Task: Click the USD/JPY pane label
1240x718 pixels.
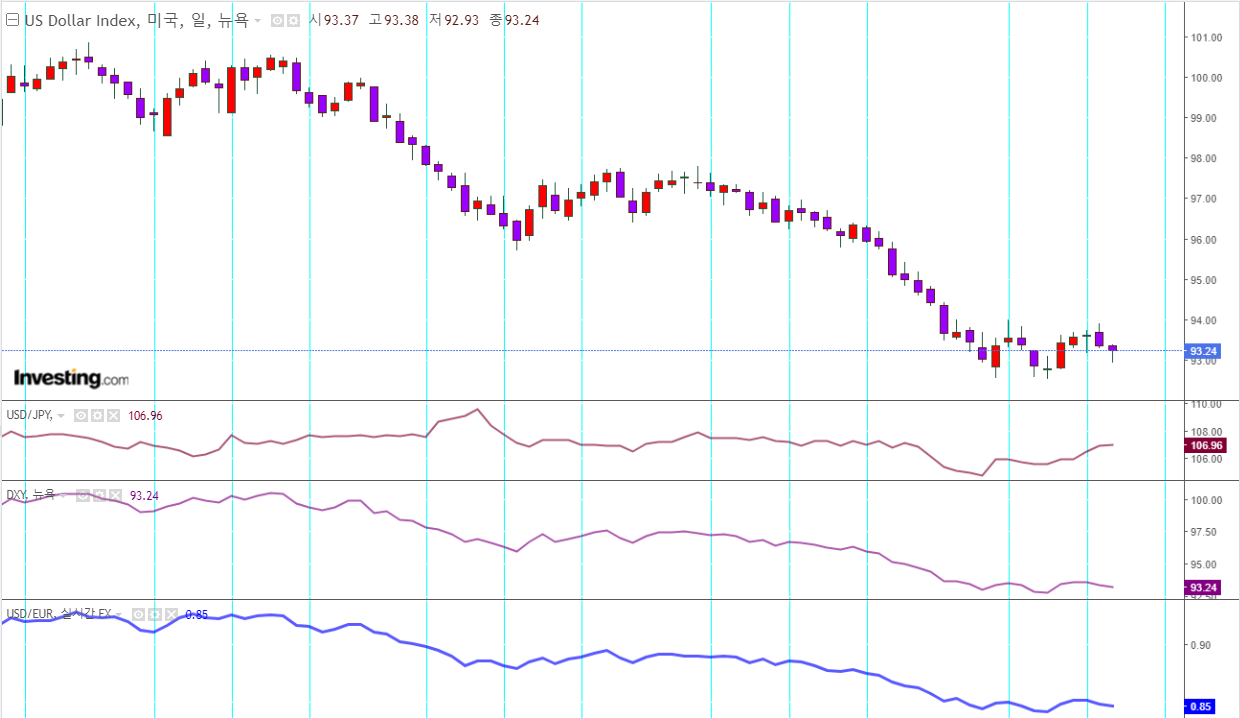Action: click(29, 416)
